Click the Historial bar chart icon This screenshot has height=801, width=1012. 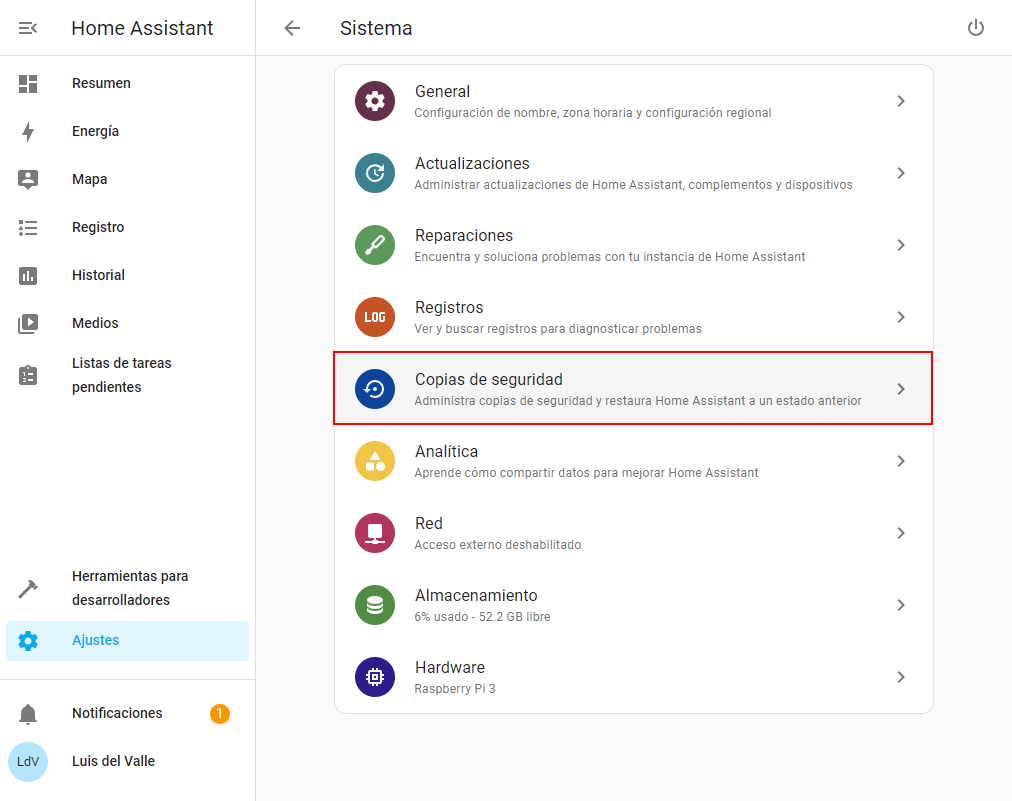pos(28,276)
